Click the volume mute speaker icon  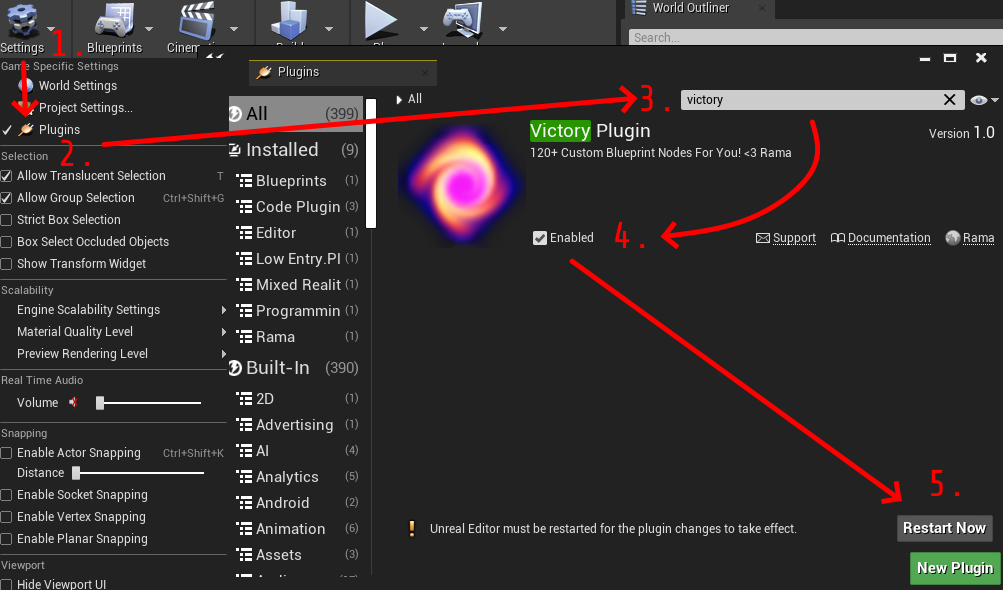[74, 402]
